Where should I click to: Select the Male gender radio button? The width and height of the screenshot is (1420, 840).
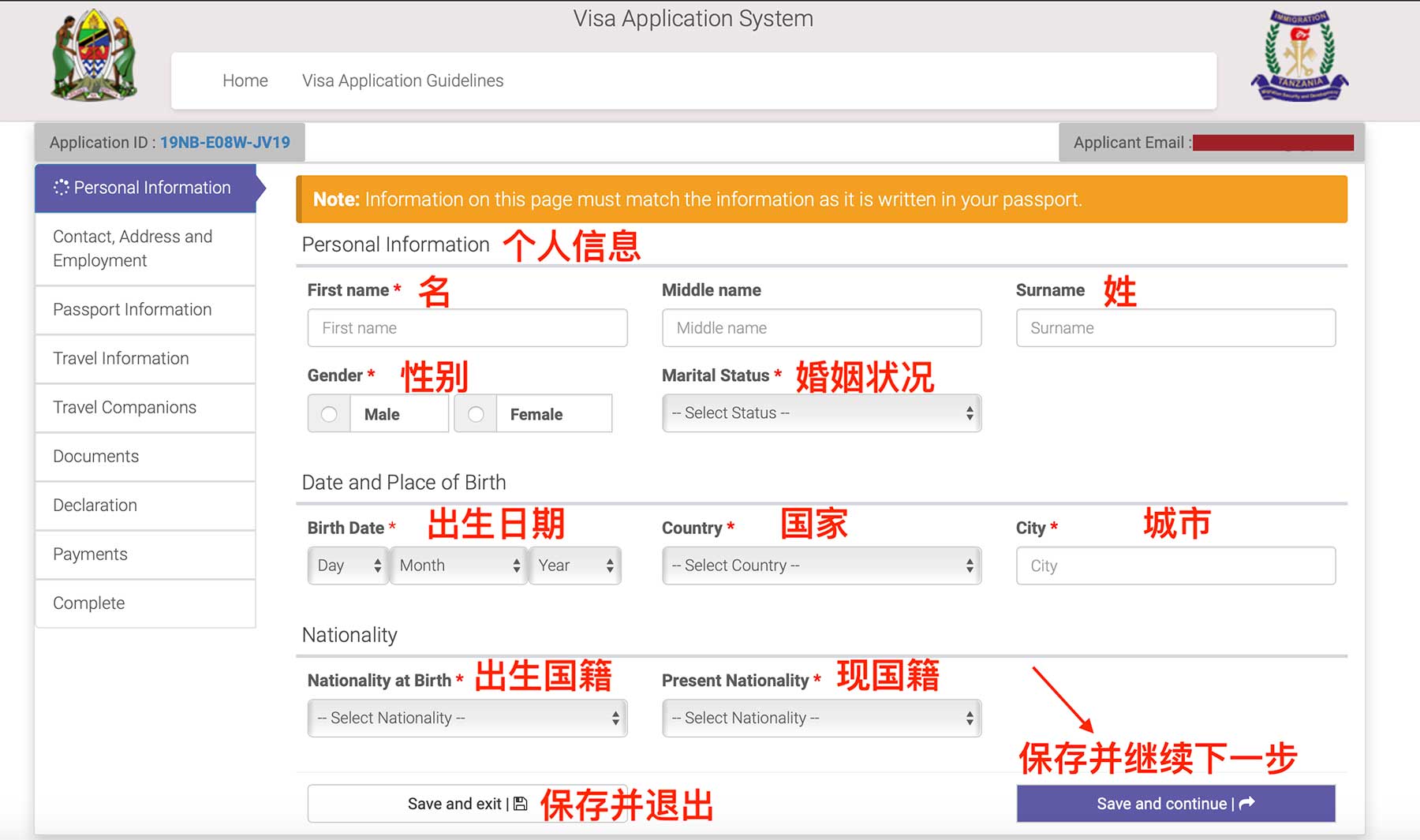tap(329, 414)
